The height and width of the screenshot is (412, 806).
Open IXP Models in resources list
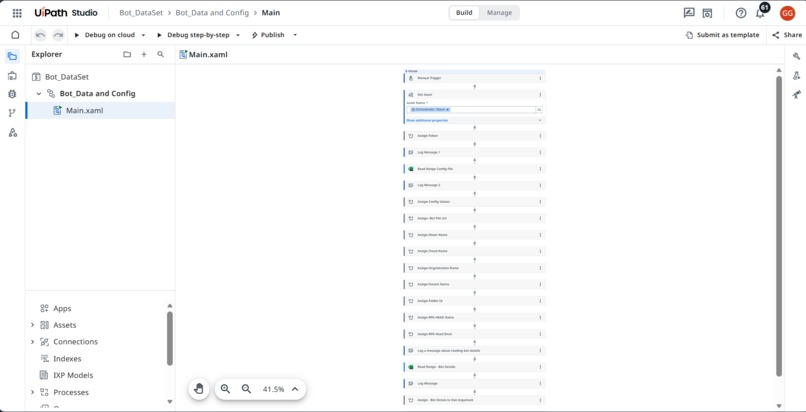coord(73,376)
